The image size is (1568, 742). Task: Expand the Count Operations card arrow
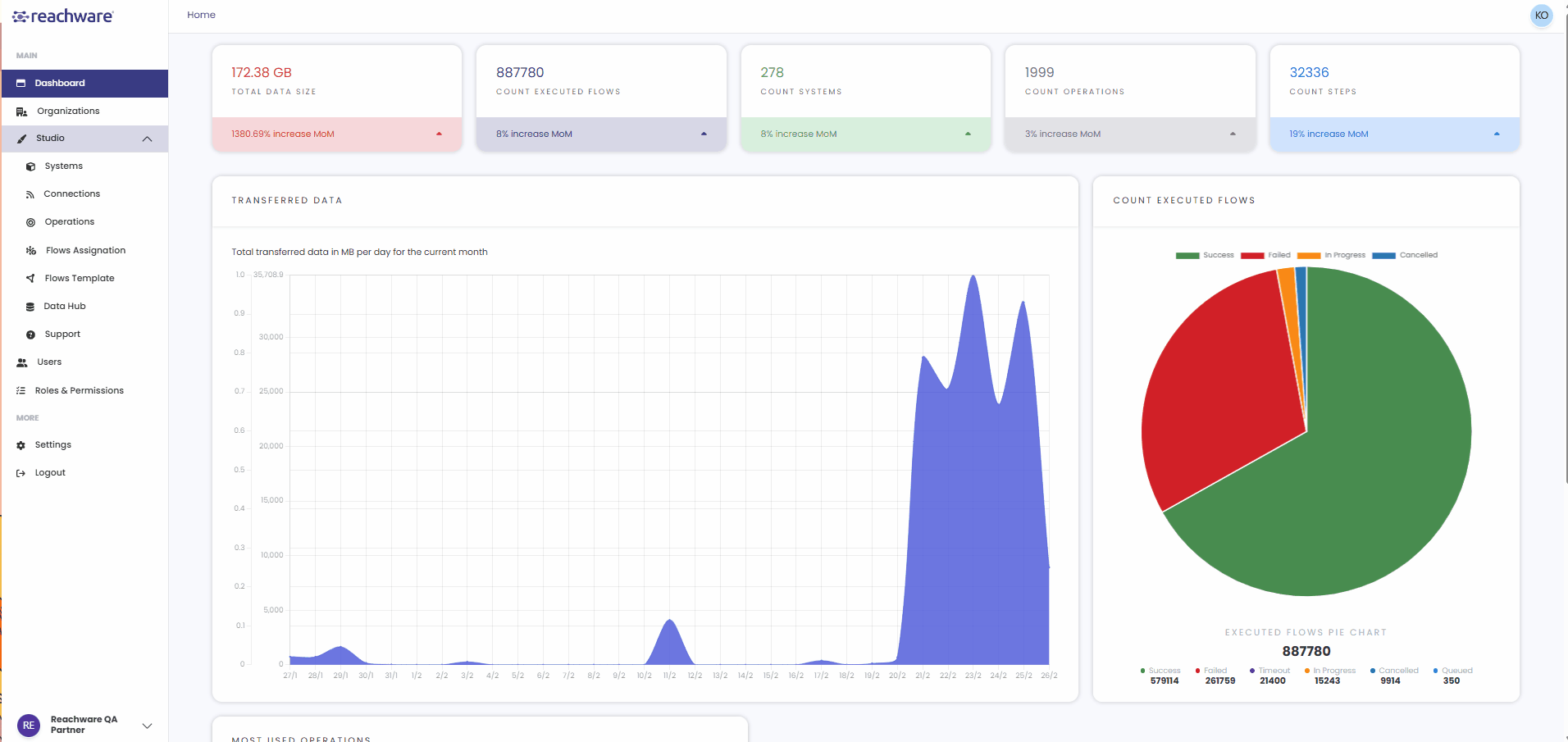(x=1233, y=134)
